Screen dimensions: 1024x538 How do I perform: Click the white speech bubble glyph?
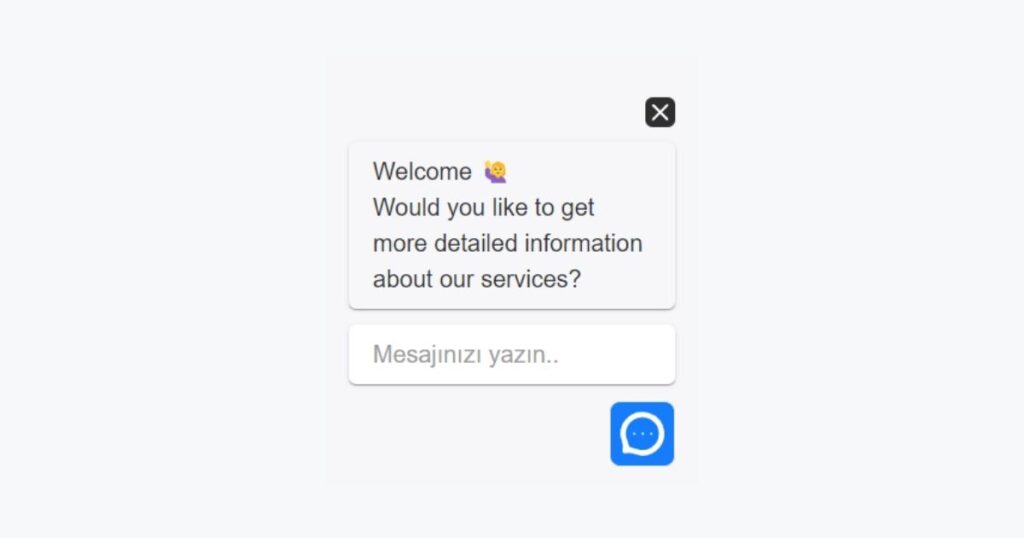(x=642, y=434)
